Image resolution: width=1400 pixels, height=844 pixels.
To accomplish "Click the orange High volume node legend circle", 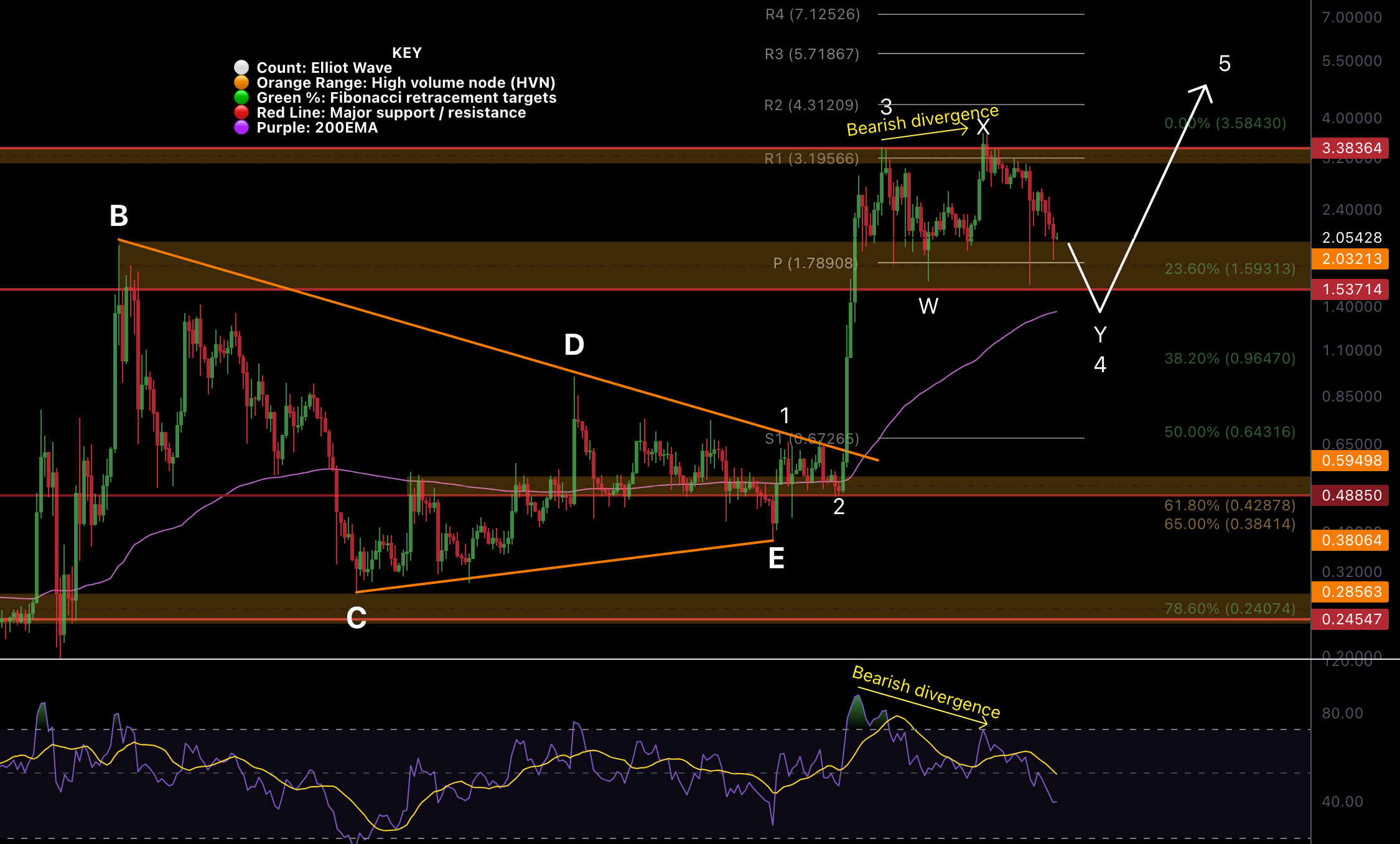I will 241,82.
